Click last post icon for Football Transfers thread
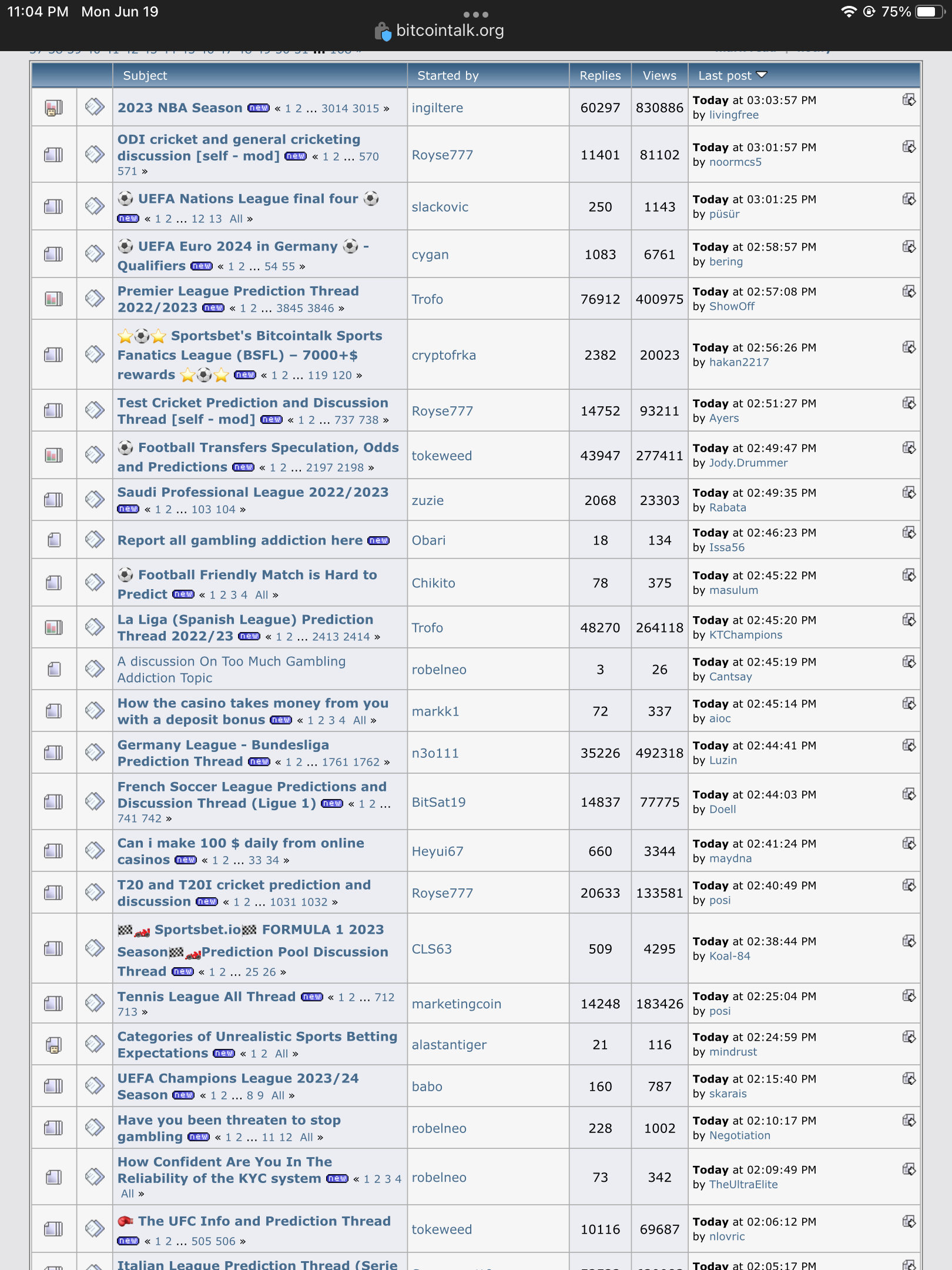Screen dimensions: 952x1270 (x=909, y=448)
